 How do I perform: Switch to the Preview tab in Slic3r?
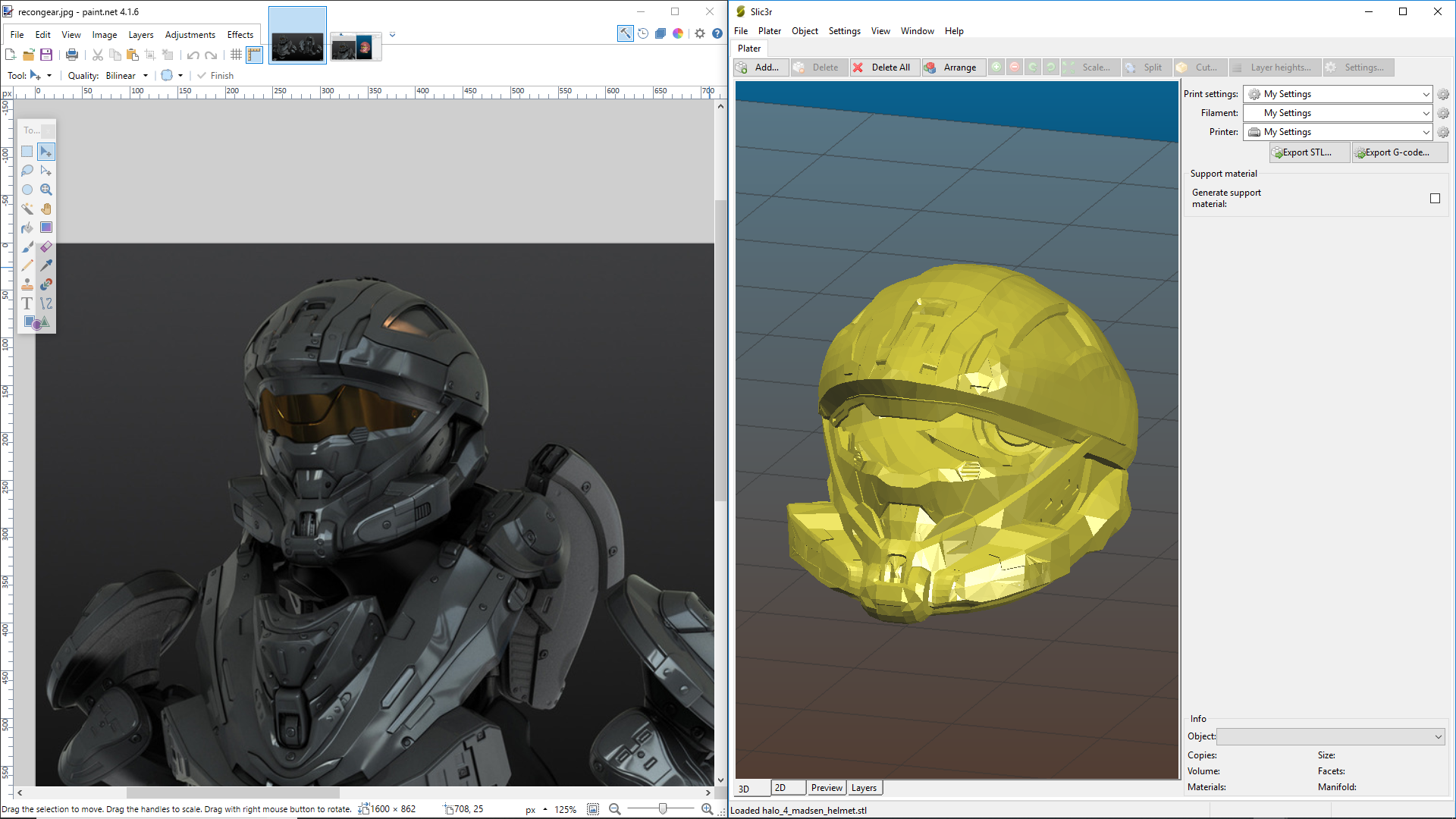(827, 788)
